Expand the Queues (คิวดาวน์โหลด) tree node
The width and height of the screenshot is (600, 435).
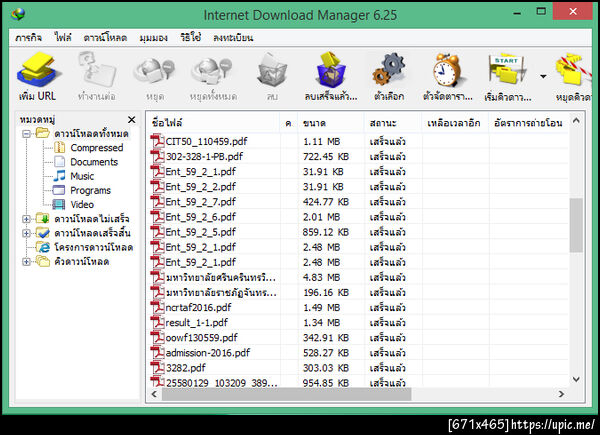pyautogui.click(x=26, y=262)
